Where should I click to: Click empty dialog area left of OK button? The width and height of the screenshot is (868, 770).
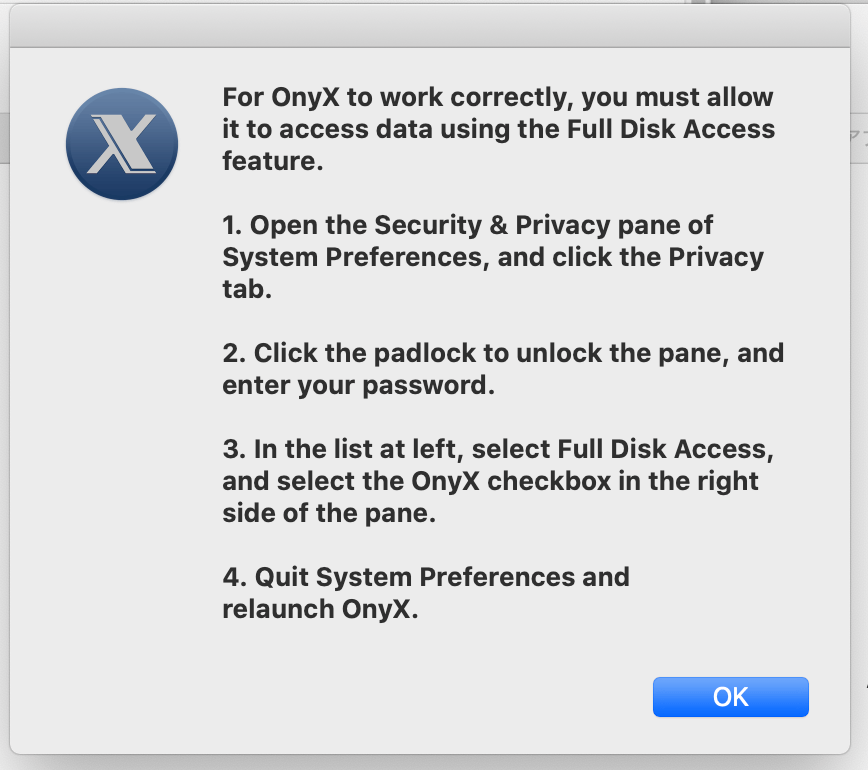(400, 697)
